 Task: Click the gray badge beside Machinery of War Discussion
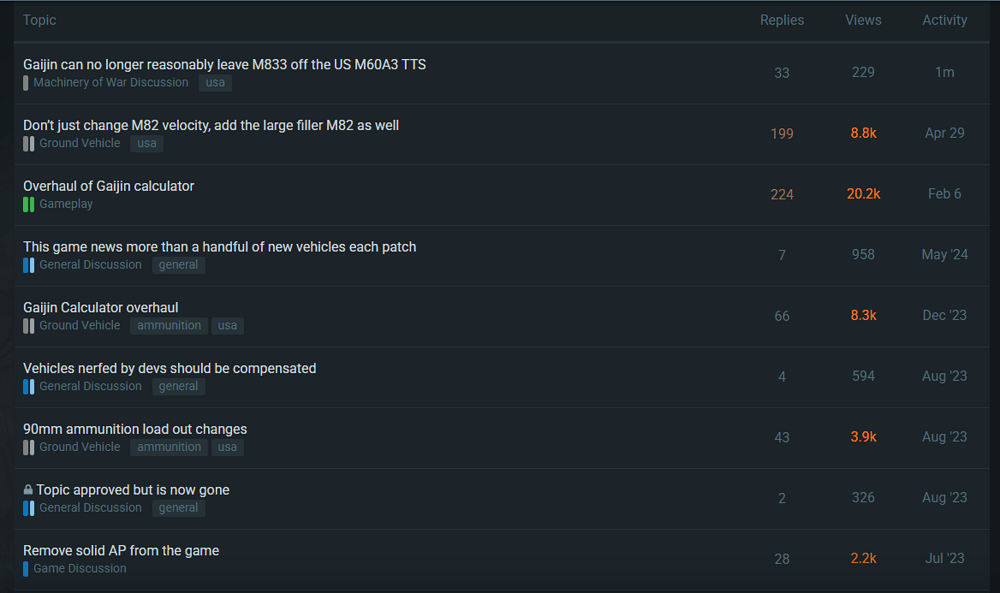point(26,83)
